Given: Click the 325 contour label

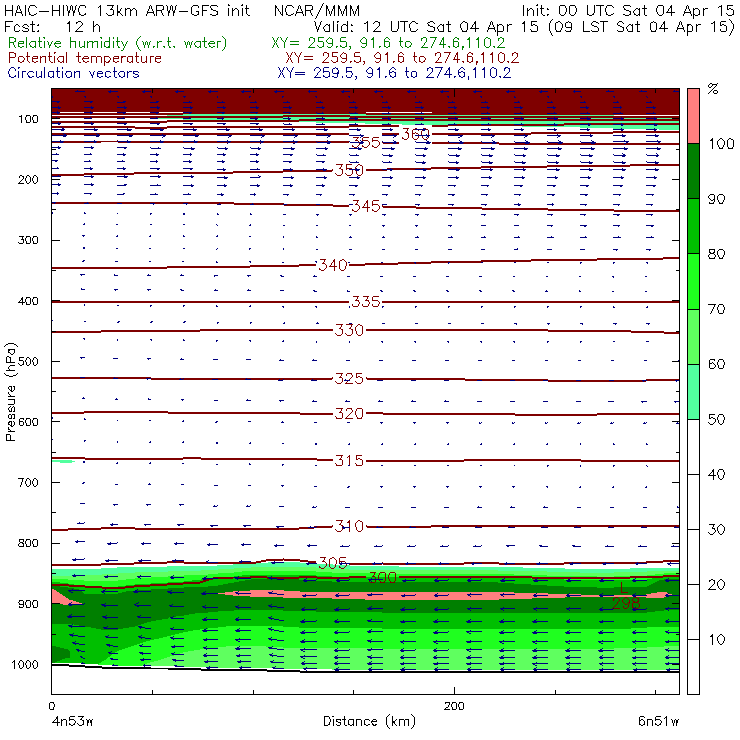Looking at the screenshot, I should point(349,378).
